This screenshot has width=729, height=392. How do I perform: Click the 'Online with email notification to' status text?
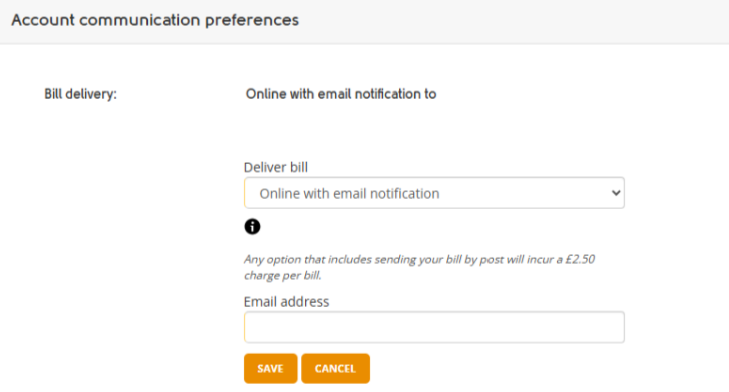(341, 94)
